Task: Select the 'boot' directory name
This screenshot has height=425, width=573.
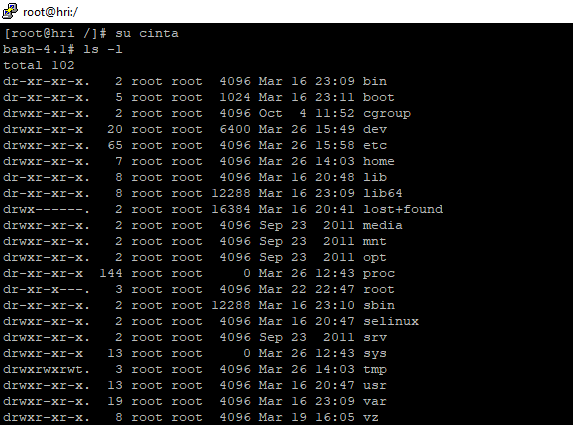Action: point(379,97)
